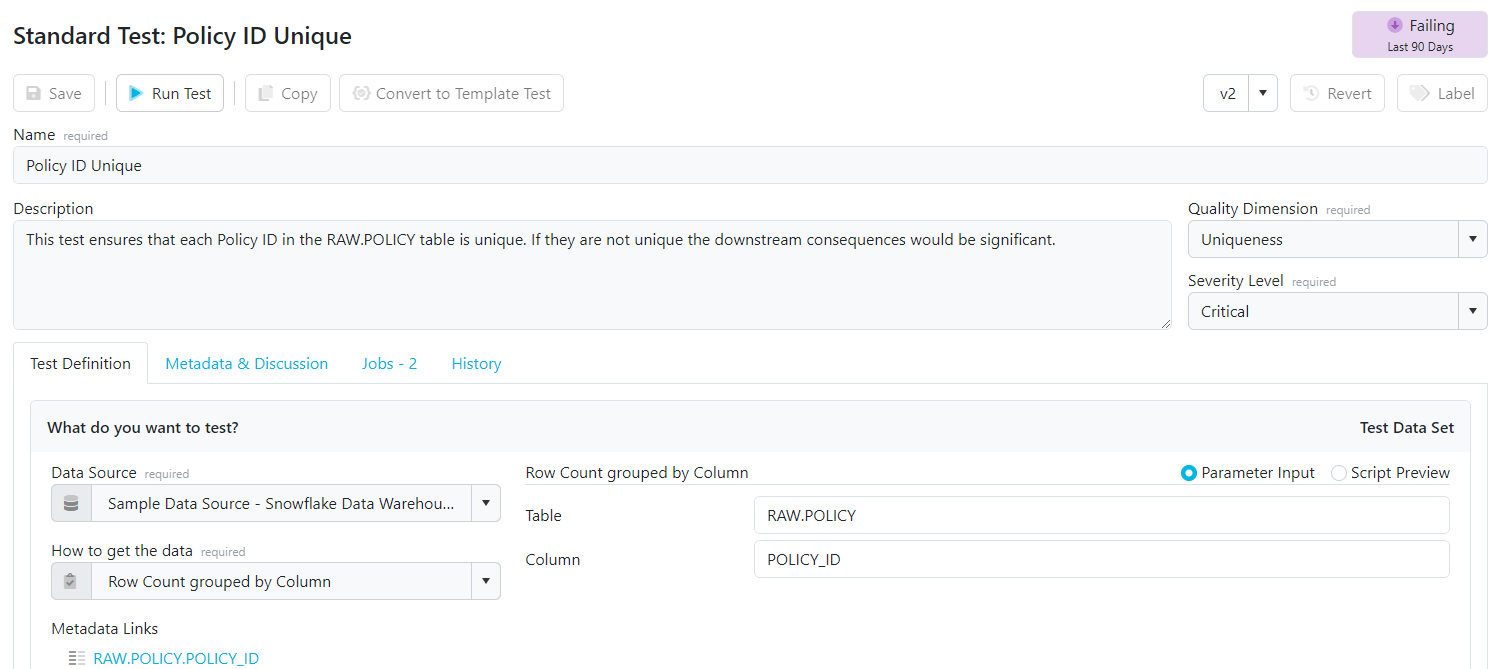Image resolution: width=1500 pixels, height=669 pixels.
Task: Click the column icon beside RAW.POLICY.POLICY_ID
Action: pos(77,658)
